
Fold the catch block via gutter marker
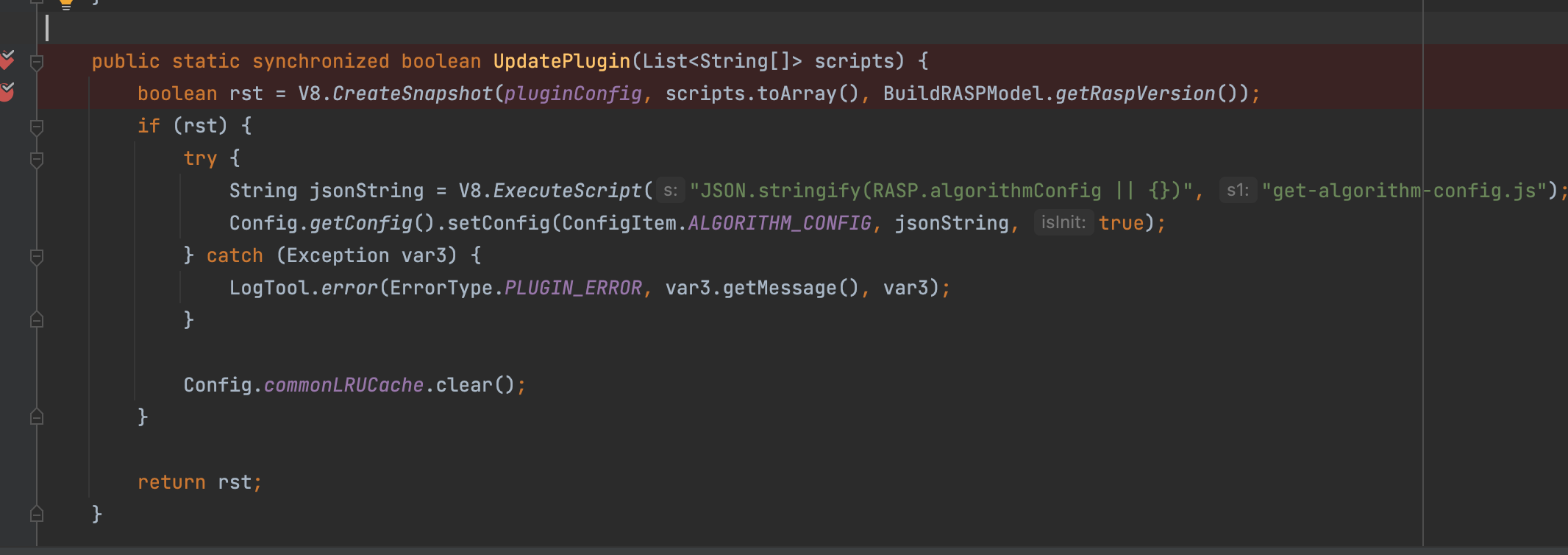coord(37,257)
